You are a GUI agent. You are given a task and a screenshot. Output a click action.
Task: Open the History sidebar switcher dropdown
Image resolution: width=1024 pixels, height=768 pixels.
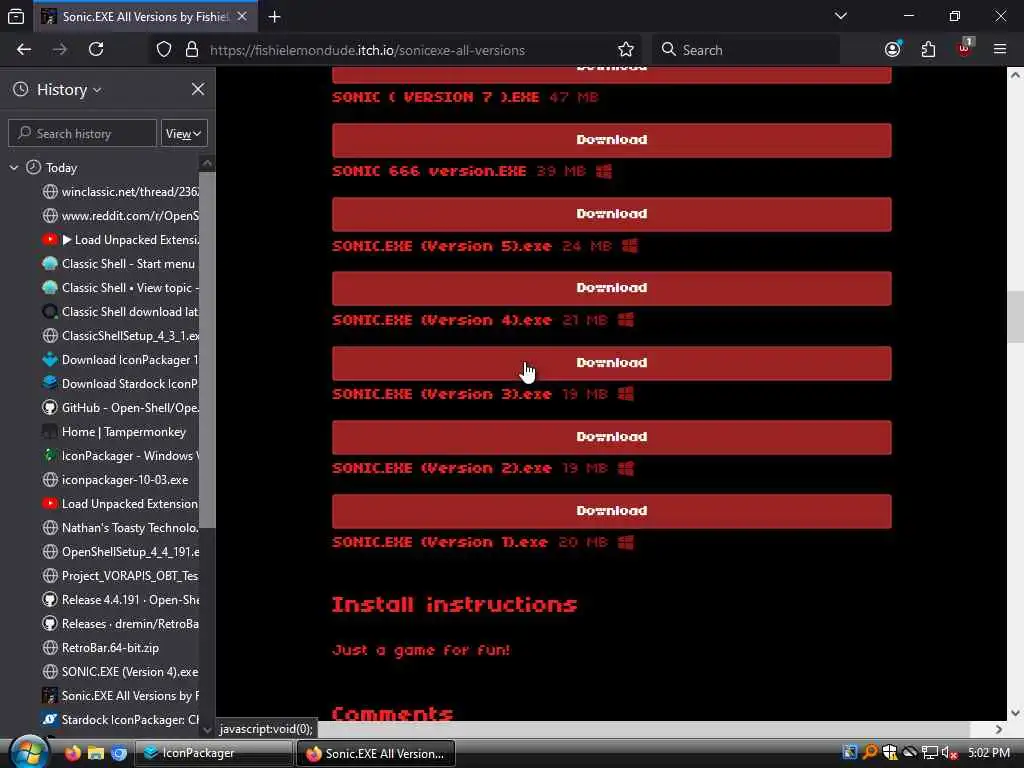point(69,89)
